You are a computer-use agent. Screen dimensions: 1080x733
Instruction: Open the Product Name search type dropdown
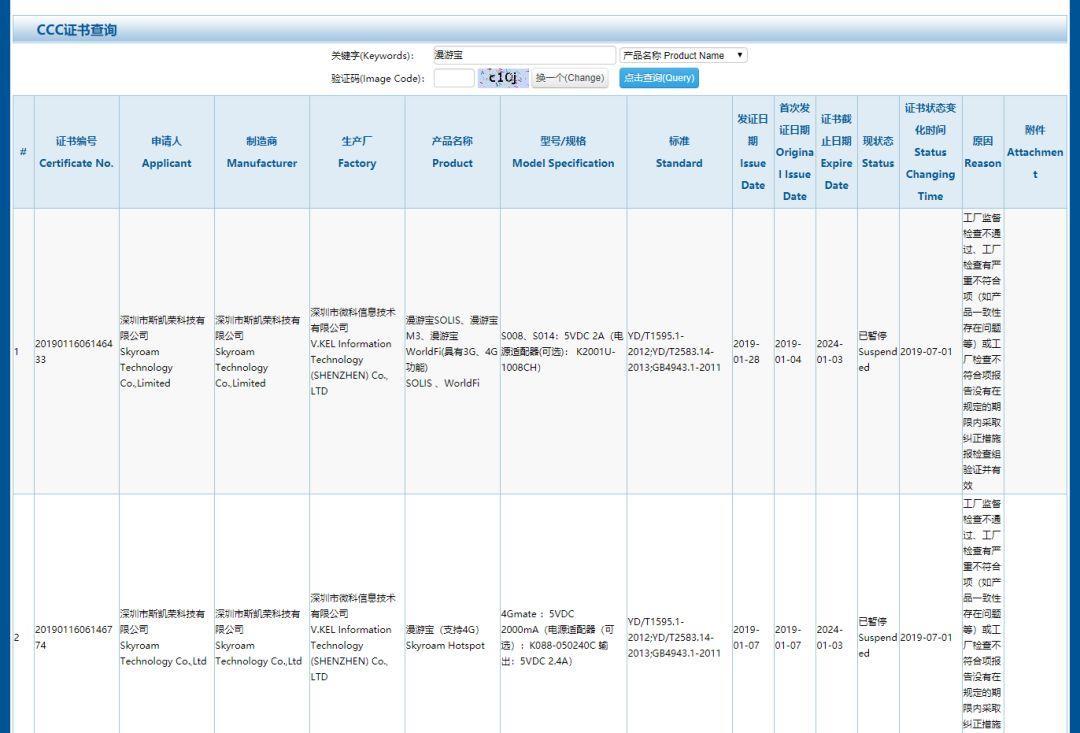click(683, 56)
